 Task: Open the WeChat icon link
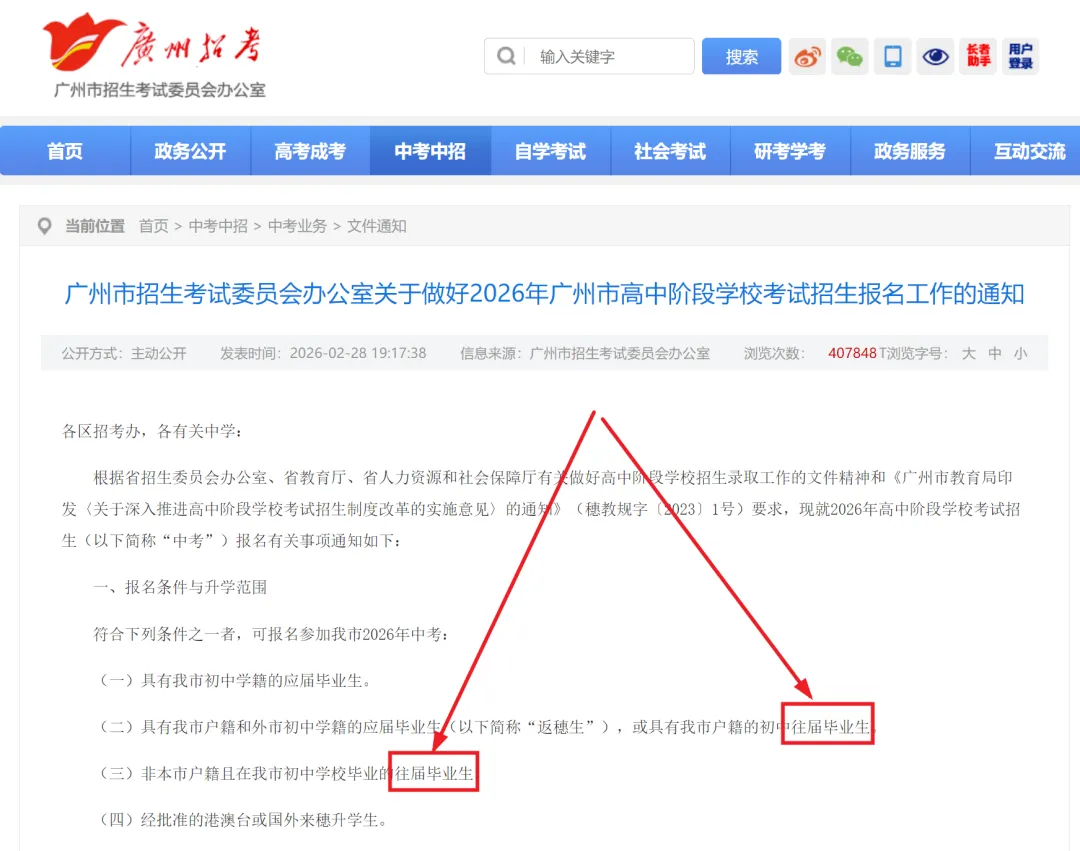click(x=849, y=56)
